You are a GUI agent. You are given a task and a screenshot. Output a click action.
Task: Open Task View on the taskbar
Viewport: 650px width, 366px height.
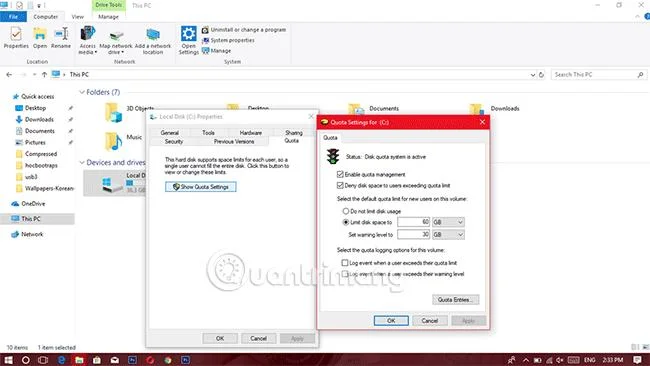pos(43,360)
